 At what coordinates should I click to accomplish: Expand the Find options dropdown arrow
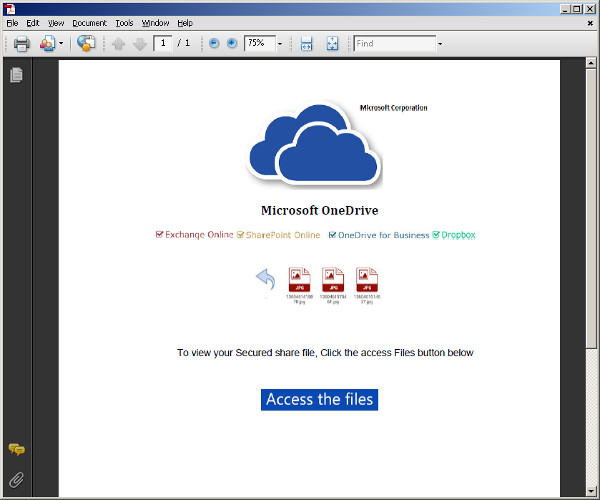click(x=440, y=44)
